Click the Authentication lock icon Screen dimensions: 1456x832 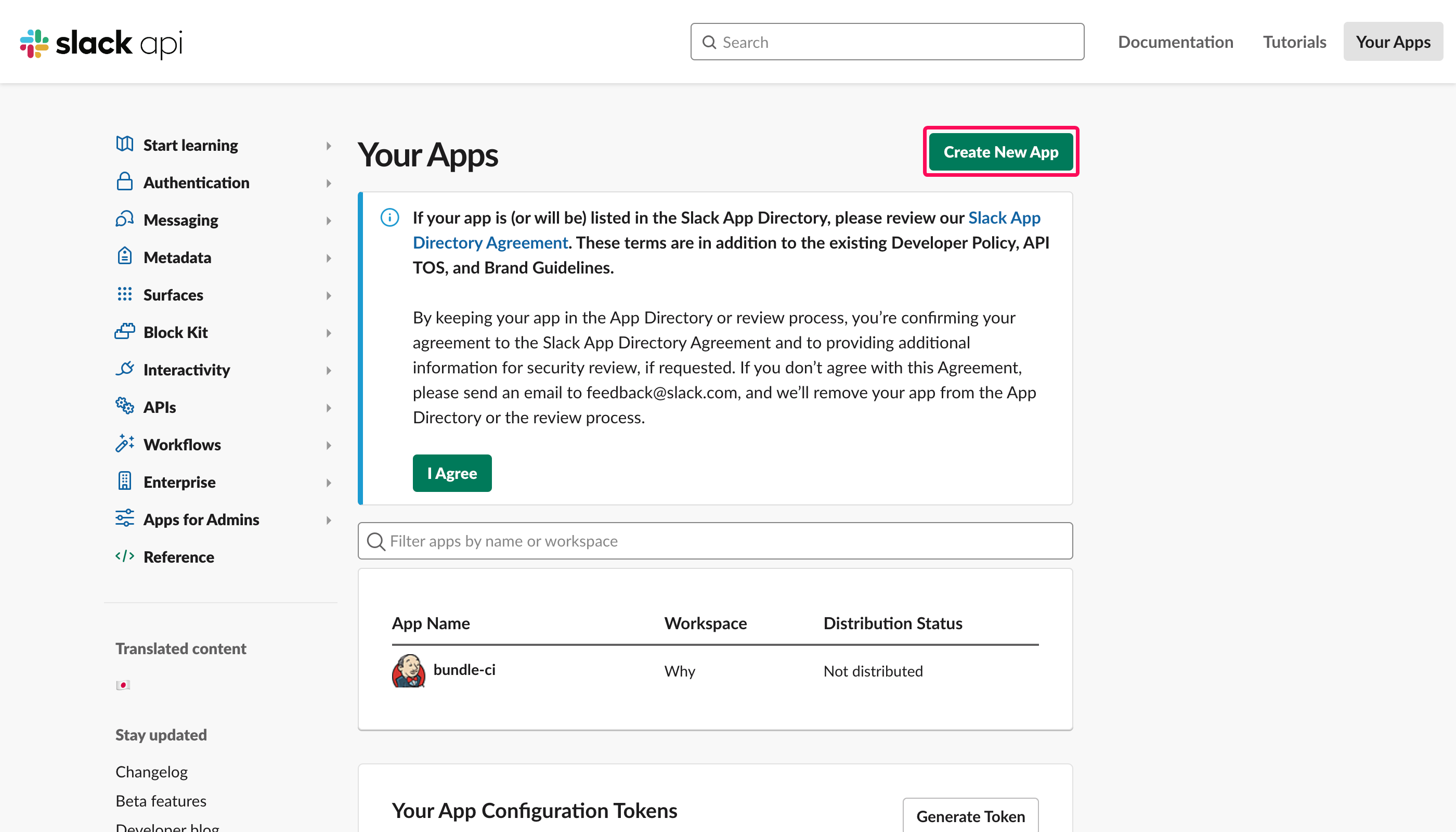(x=125, y=181)
